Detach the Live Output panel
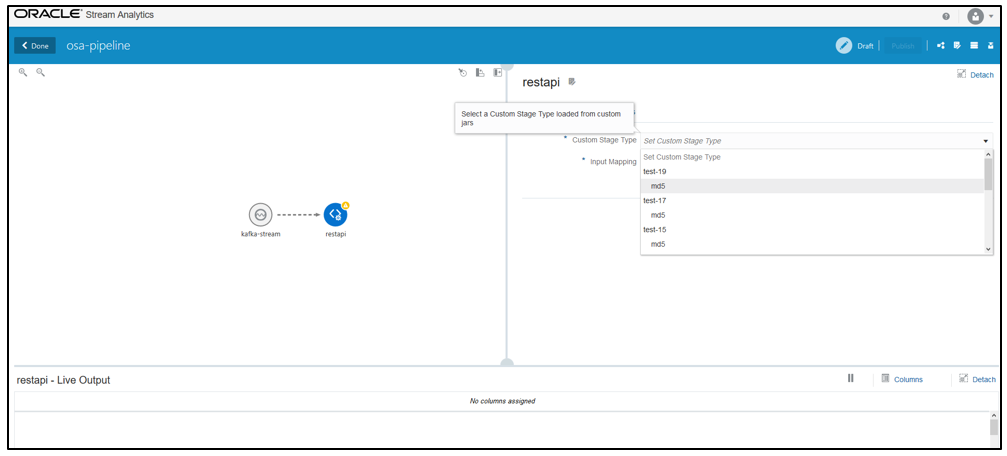The width and height of the screenshot is (1007, 456). tap(977, 379)
